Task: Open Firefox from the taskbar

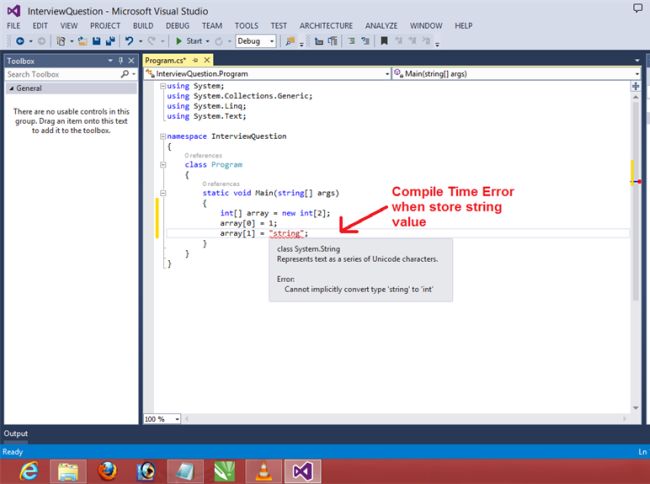Action: pos(105,470)
